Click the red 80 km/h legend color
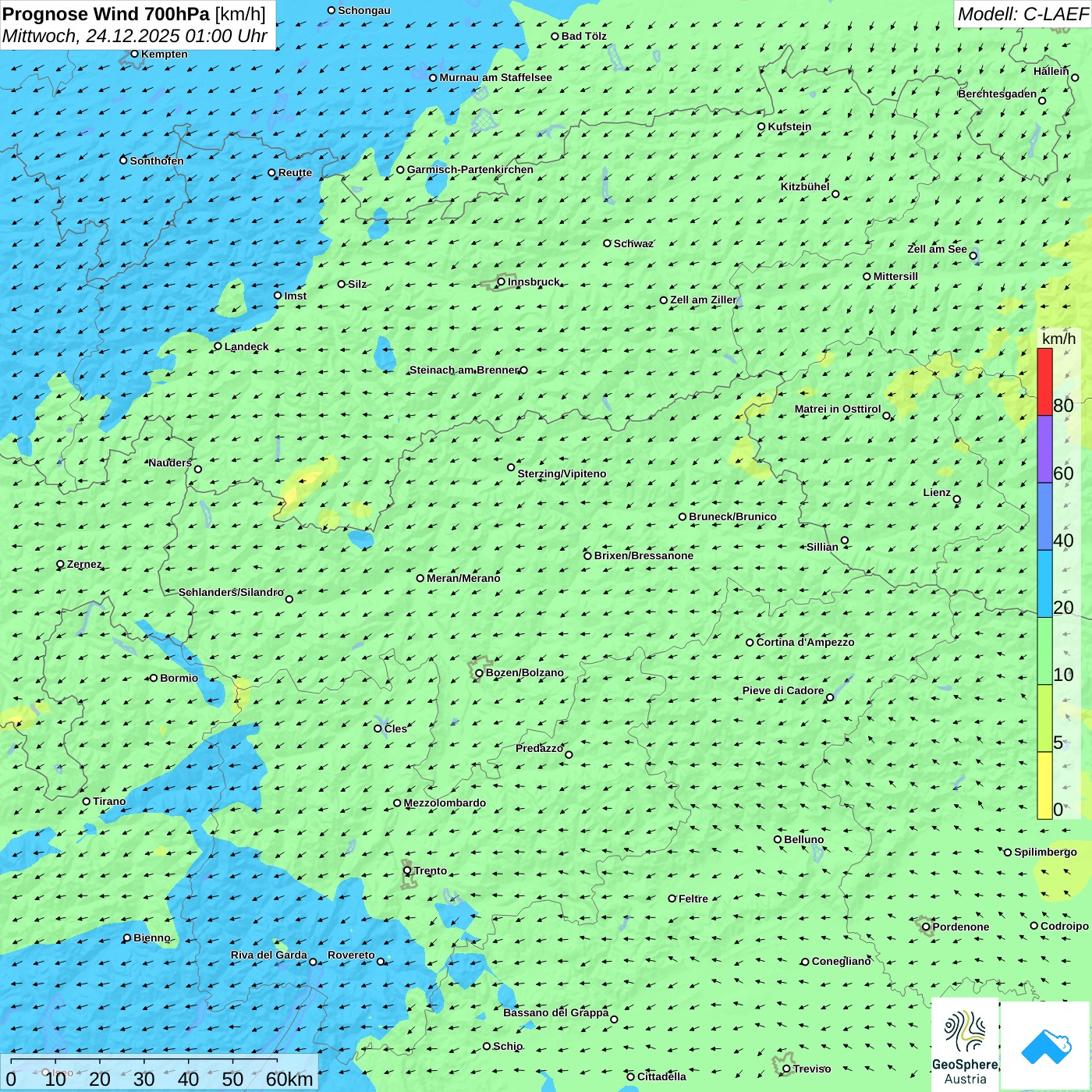The width and height of the screenshot is (1092, 1092). (1044, 381)
